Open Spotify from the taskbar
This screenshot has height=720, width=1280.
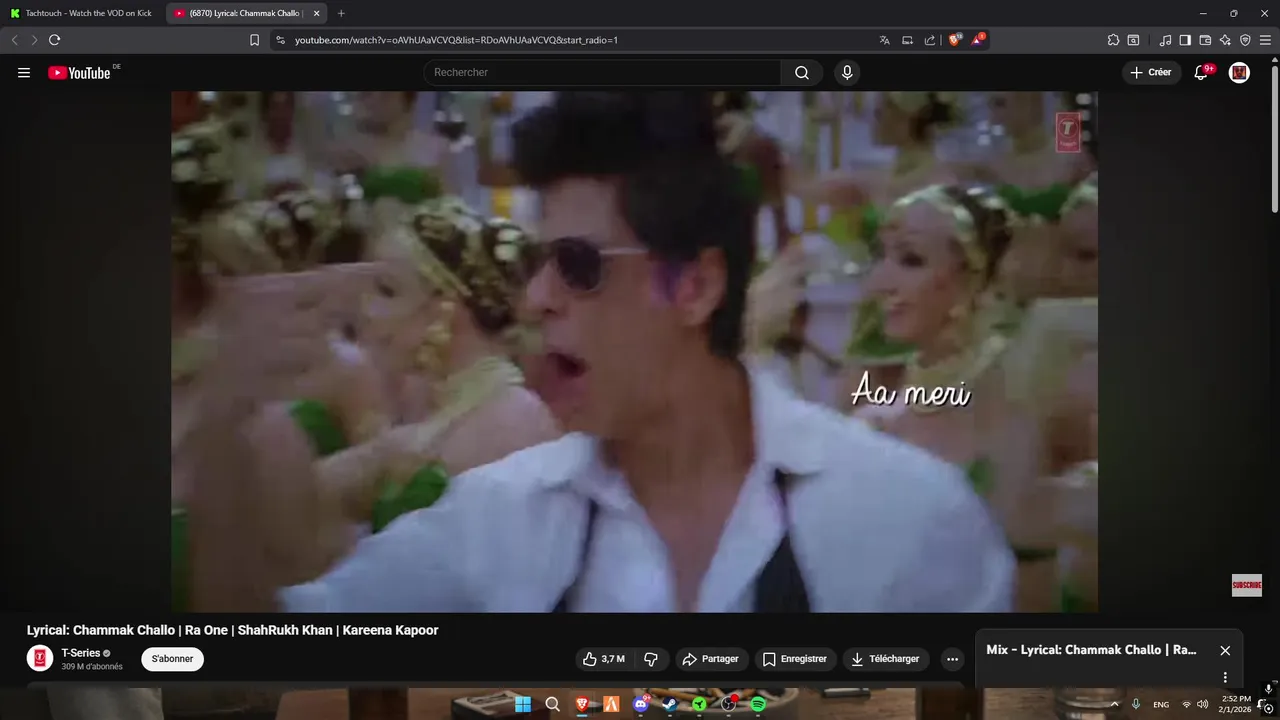758,704
